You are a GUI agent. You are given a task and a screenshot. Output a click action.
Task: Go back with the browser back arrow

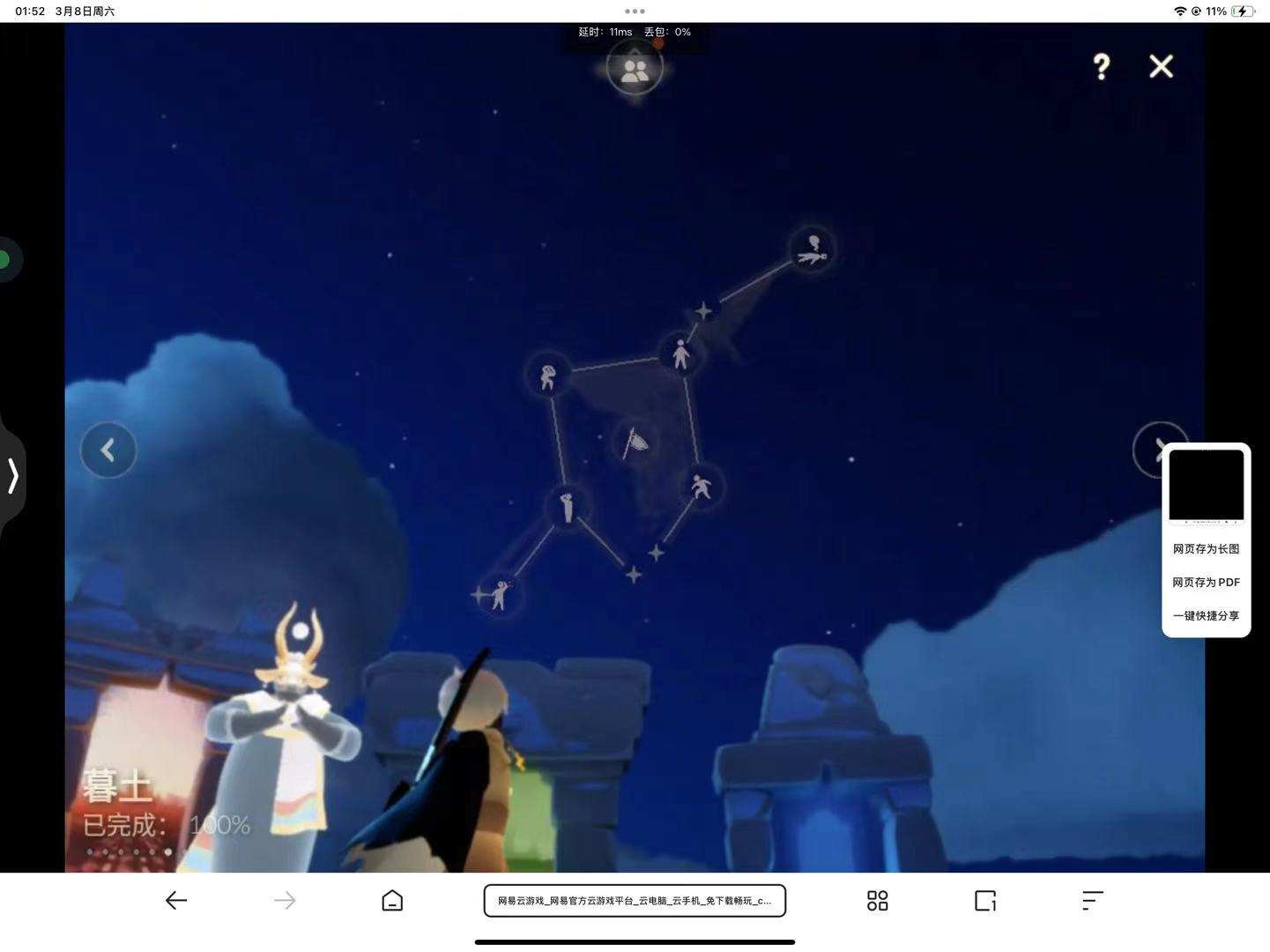click(176, 900)
